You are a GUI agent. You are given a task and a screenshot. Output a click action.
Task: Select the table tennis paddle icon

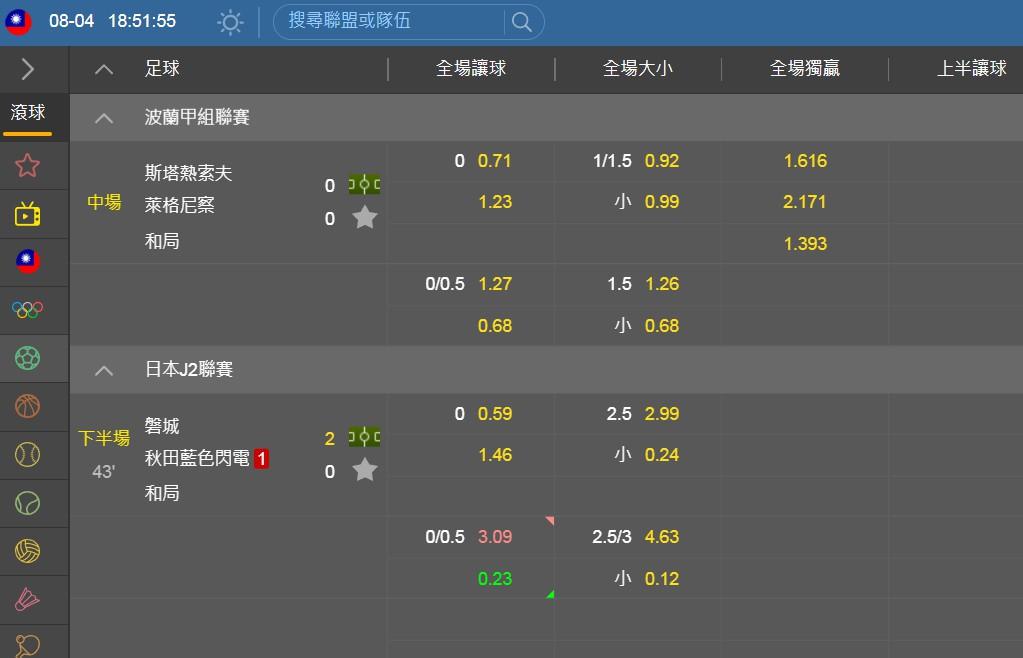[27, 645]
